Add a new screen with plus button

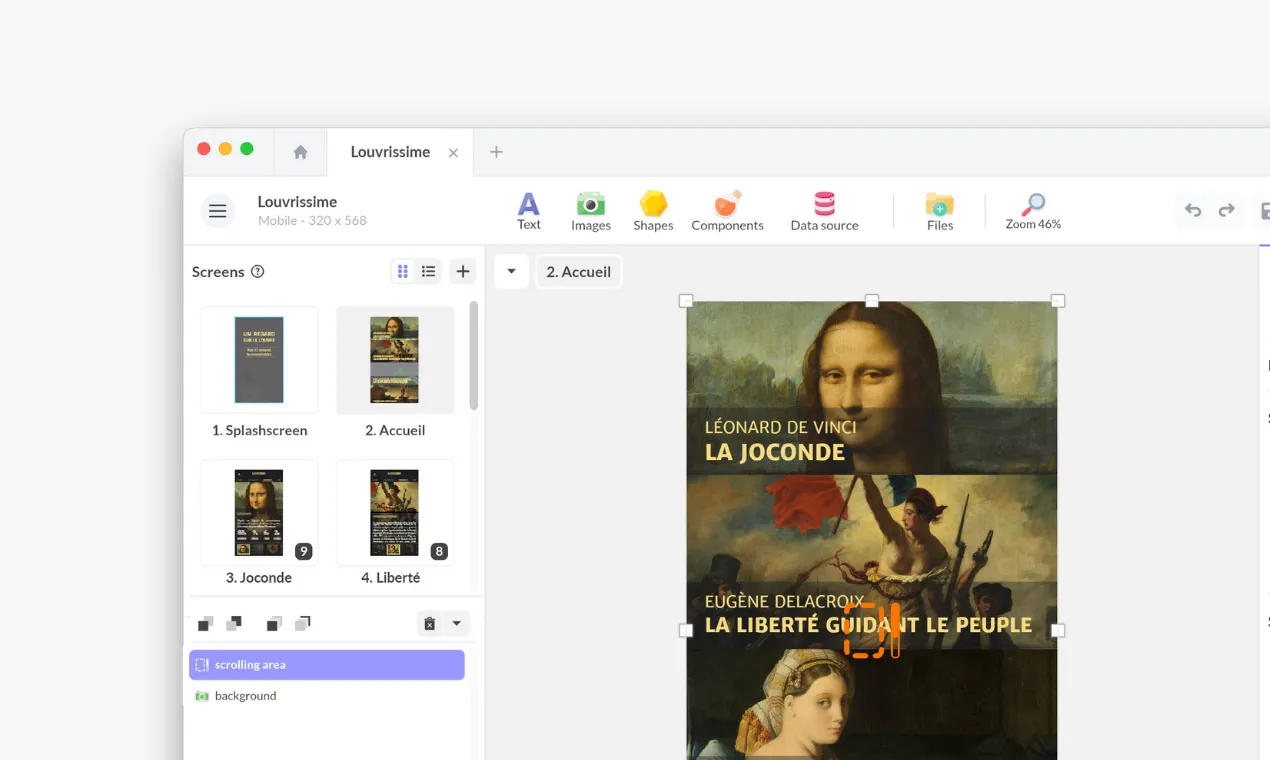click(462, 271)
